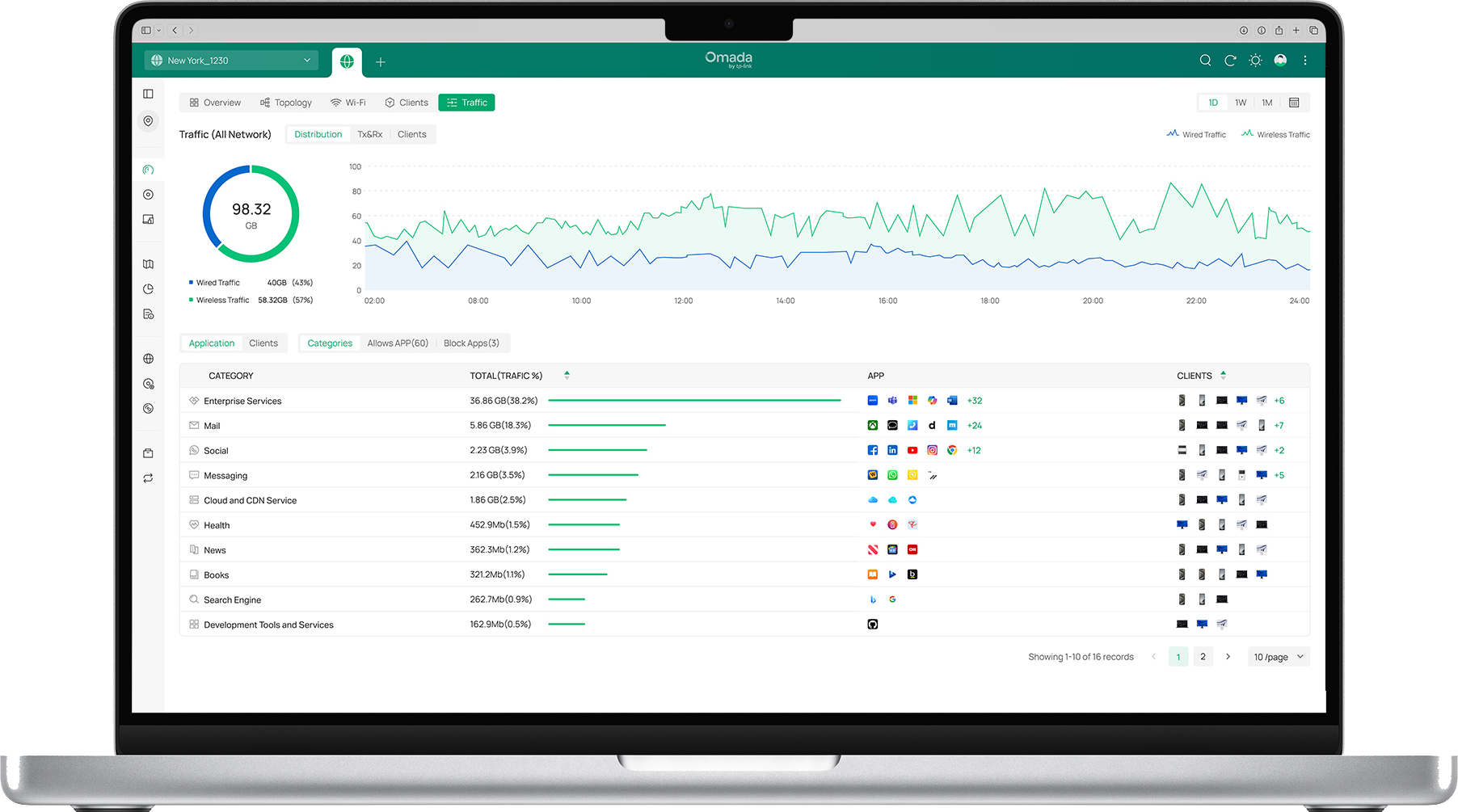The image size is (1458, 812).
Task: Click Cloud and CDN Service category row
Action: pos(744,500)
